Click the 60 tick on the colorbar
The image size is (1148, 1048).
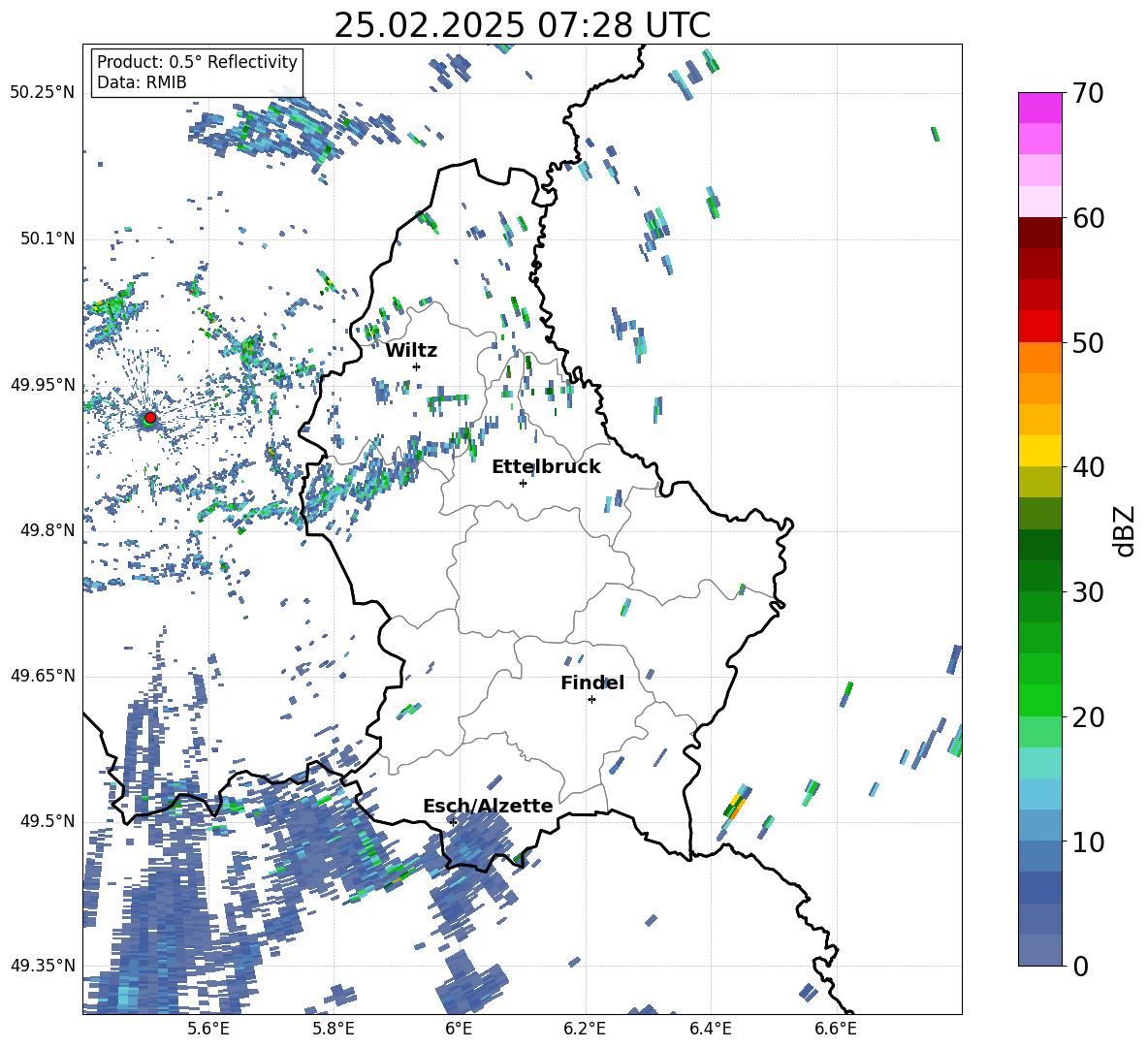tap(1088, 218)
